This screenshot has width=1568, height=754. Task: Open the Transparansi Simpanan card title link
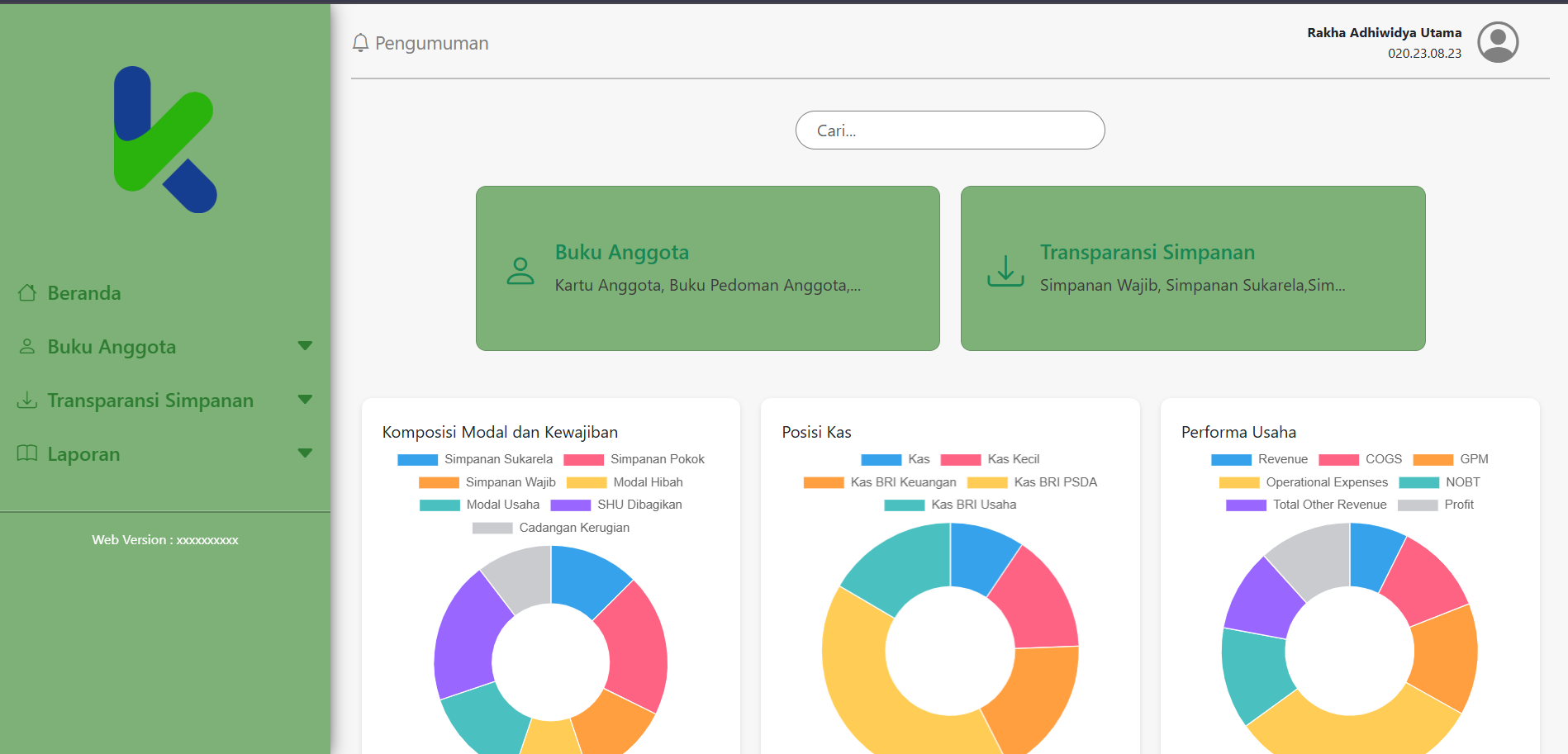coord(1147,252)
